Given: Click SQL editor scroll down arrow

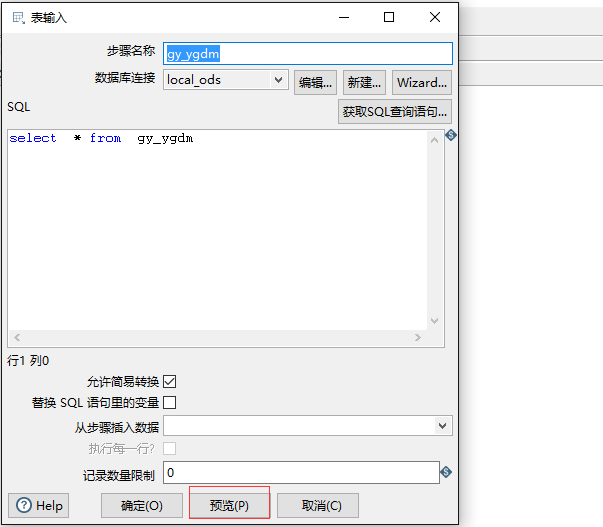Looking at the screenshot, I should pyautogui.click(x=435, y=320).
